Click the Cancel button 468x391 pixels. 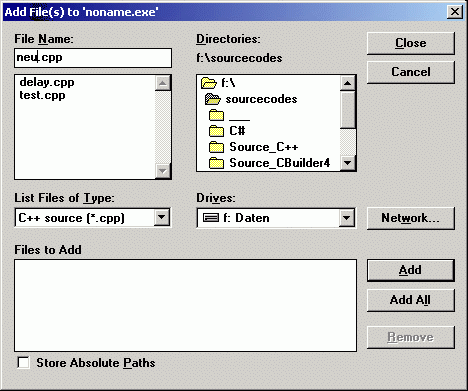[x=411, y=72]
